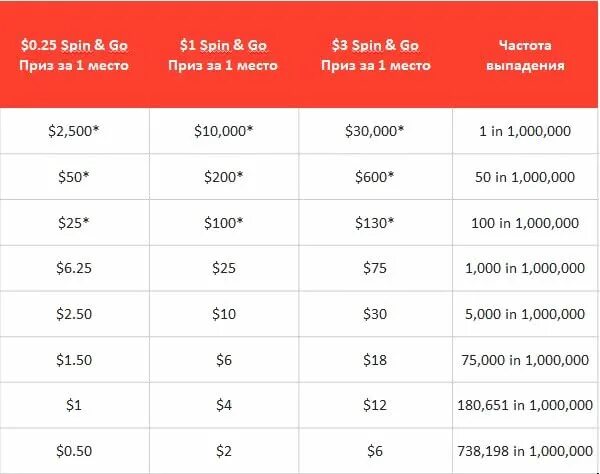Click the "738,198 in 1,000,000" frequency cell

[525, 449]
